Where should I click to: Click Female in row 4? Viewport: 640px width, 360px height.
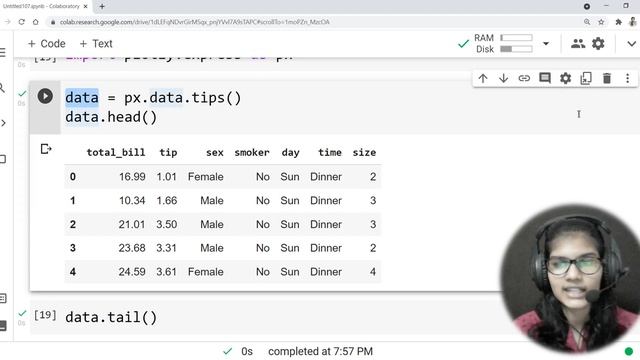[206, 272]
